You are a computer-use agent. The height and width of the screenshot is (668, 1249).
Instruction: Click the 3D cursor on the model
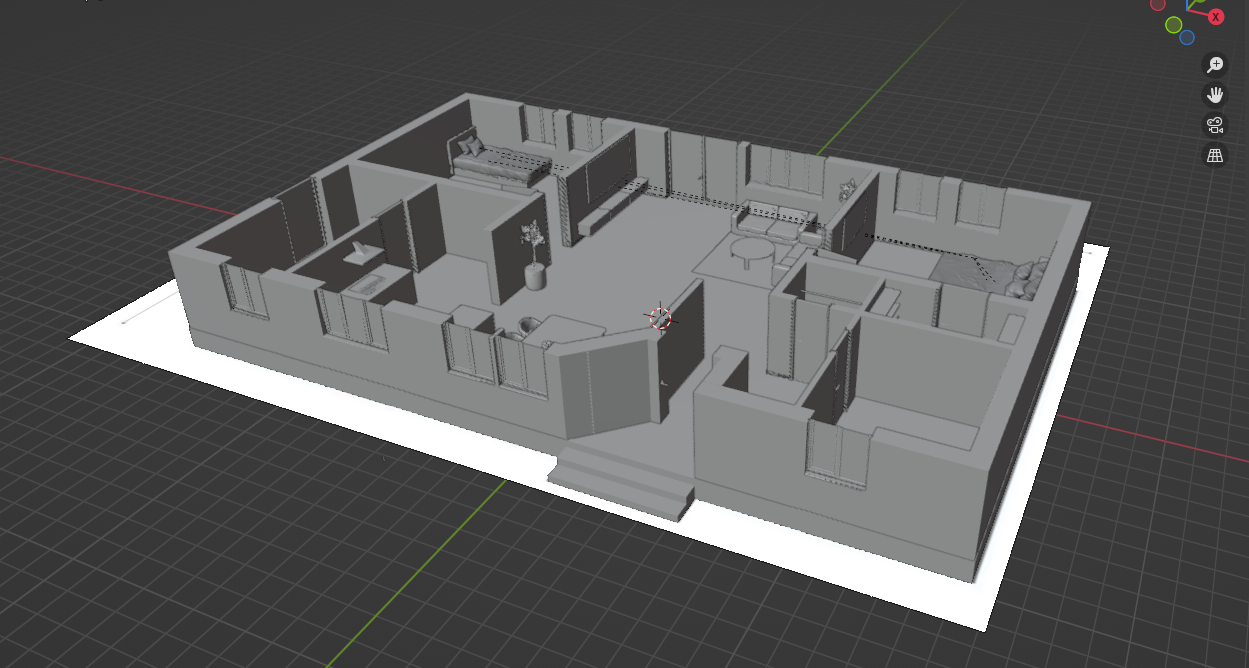coord(660,318)
